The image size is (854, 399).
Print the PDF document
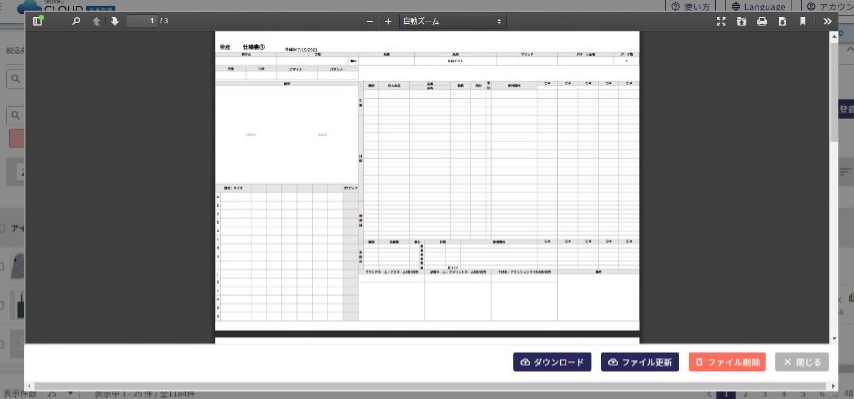click(762, 21)
